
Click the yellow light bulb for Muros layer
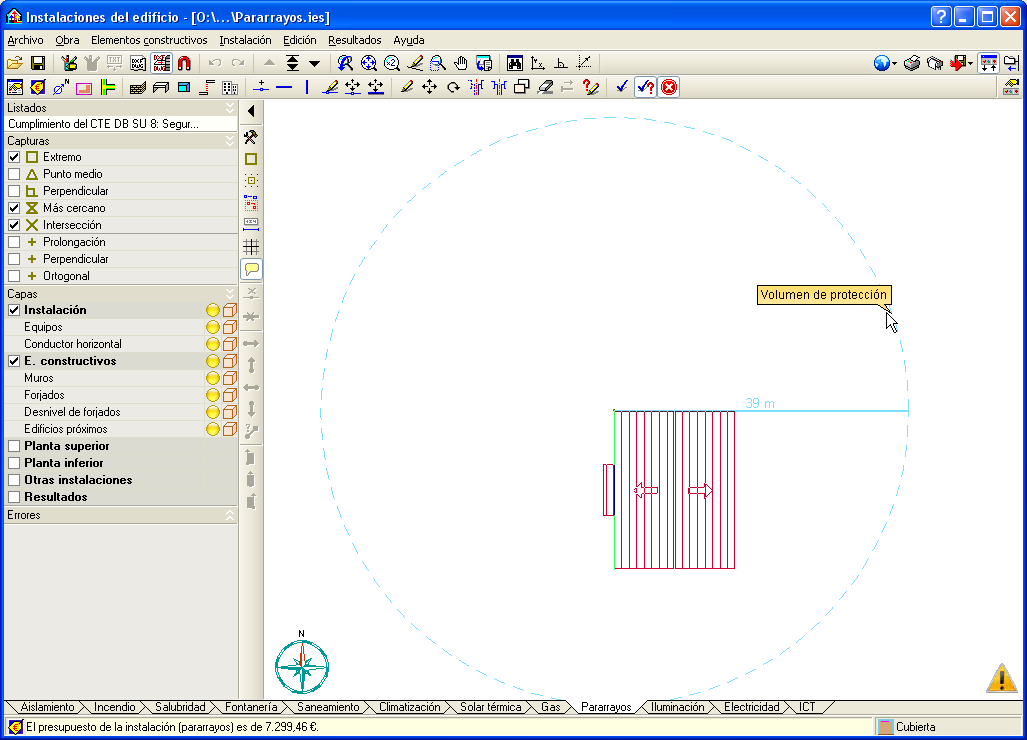pyautogui.click(x=213, y=378)
